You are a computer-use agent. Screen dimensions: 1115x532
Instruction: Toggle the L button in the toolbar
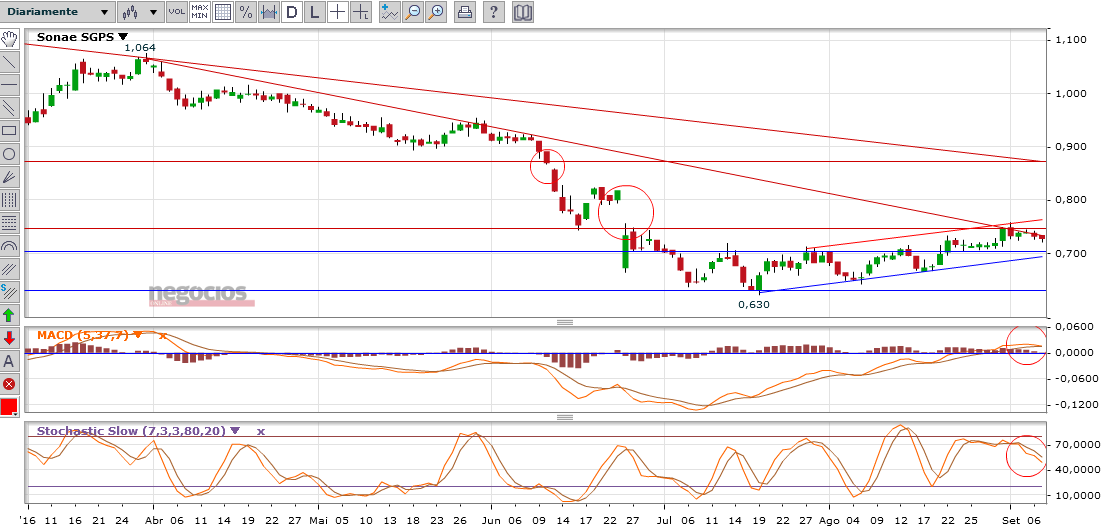(x=315, y=11)
